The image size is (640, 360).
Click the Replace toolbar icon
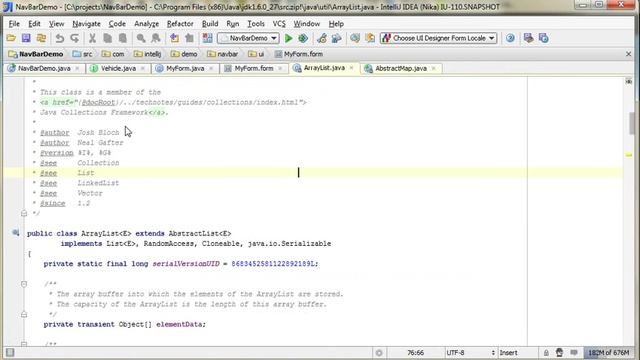(x=156, y=38)
